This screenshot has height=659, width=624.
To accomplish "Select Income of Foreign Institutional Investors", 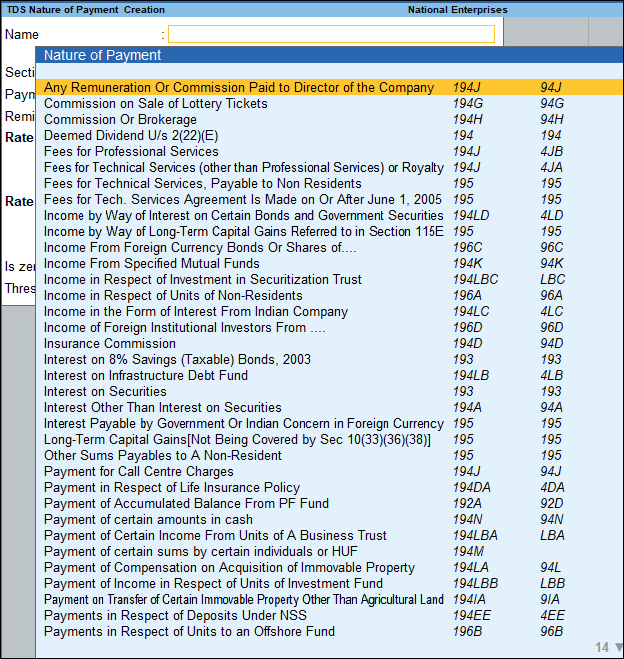I will coord(329,327).
